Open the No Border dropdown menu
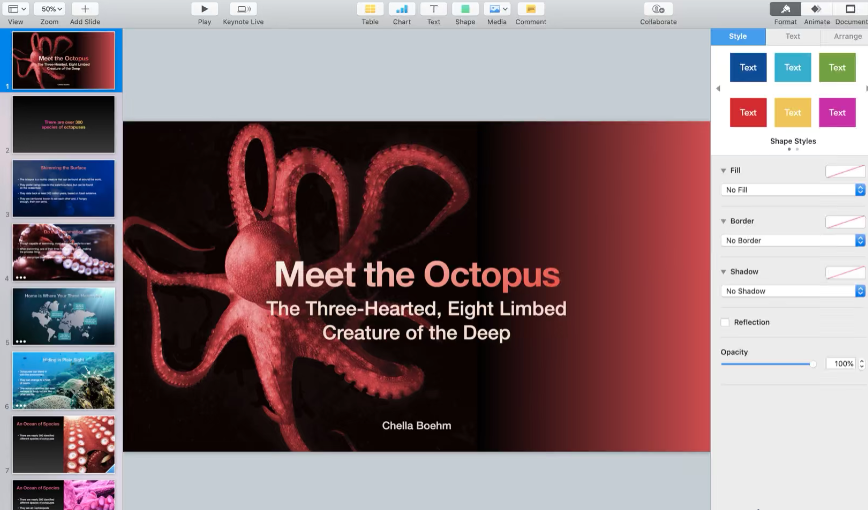868x510 pixels. [x=792, y=241]
